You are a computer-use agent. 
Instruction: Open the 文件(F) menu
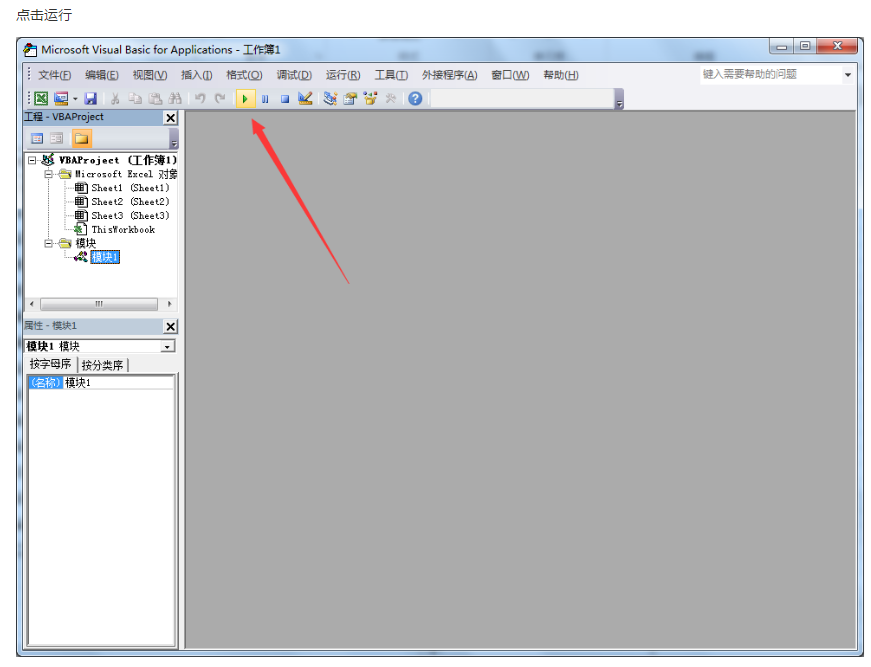tap(54, 75)
